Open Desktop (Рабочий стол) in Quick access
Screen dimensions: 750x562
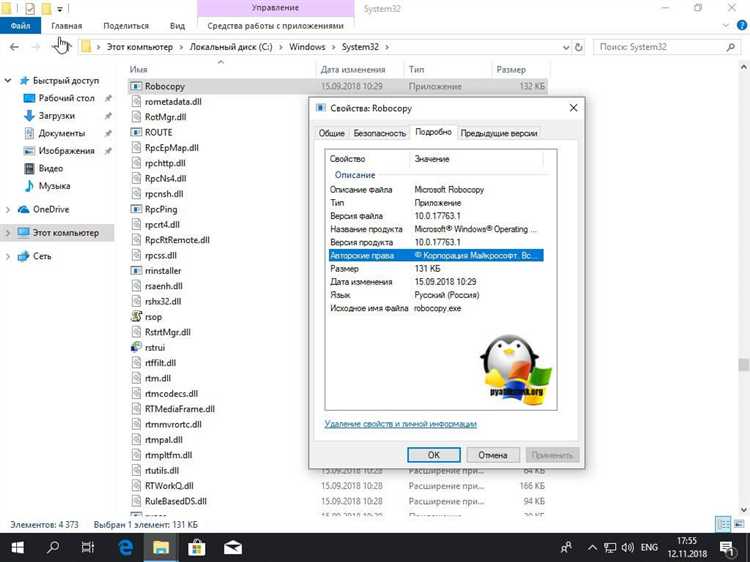point(66,98)
